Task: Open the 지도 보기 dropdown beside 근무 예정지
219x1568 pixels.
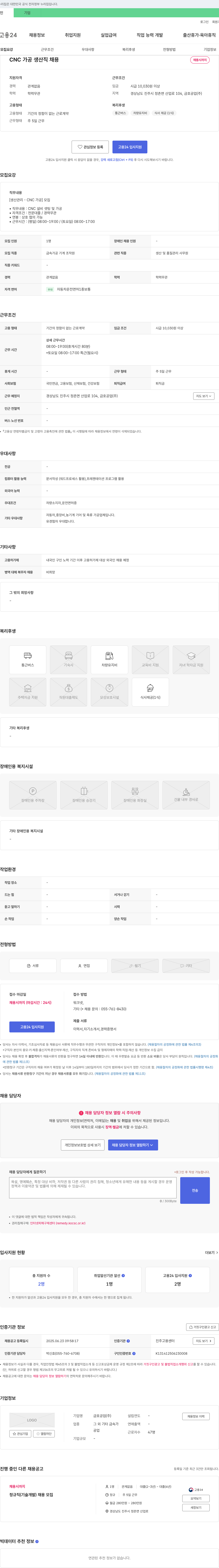Action: click(204, 396)
